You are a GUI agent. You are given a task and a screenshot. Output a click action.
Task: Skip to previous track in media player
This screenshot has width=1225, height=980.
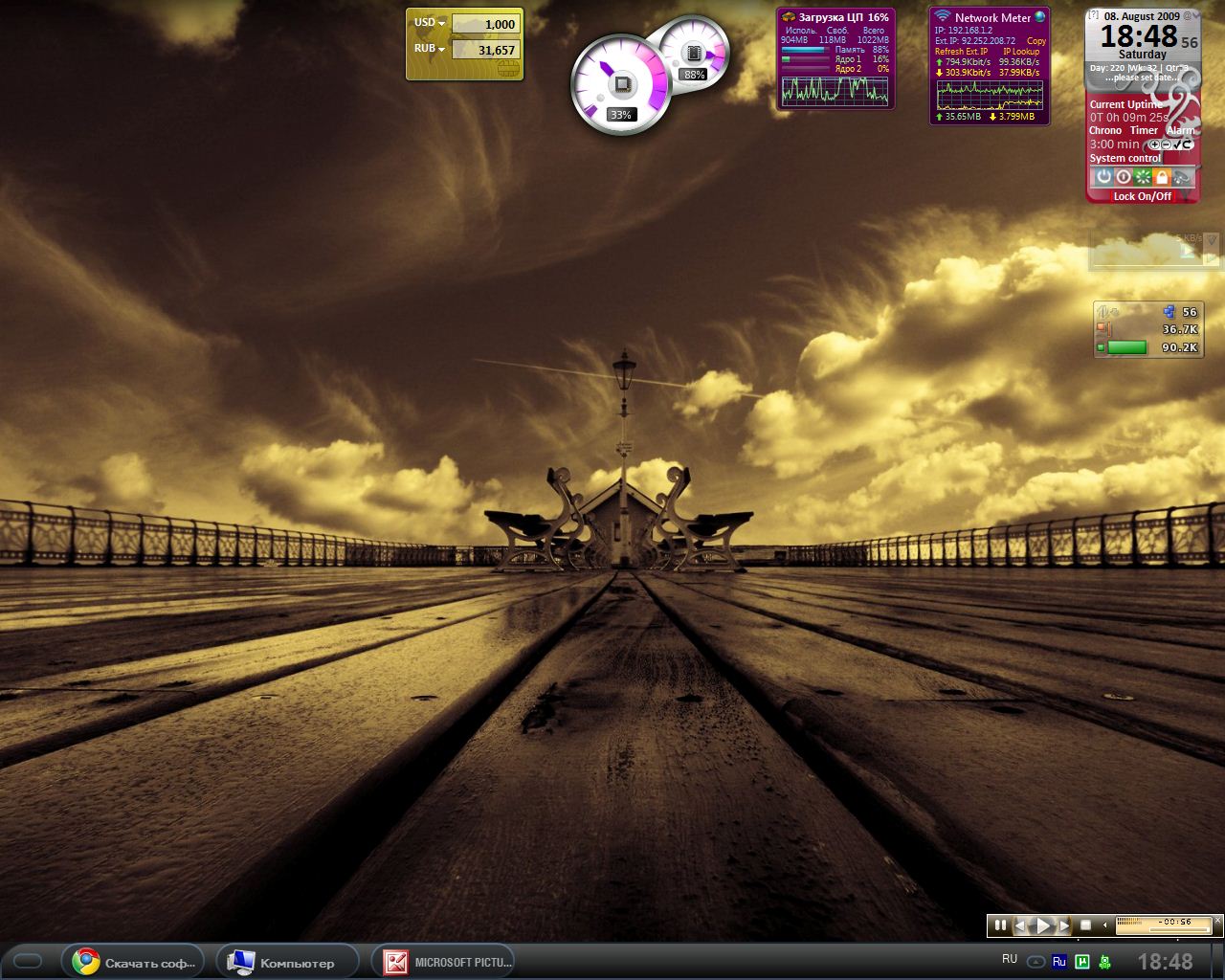point(1021,925)
